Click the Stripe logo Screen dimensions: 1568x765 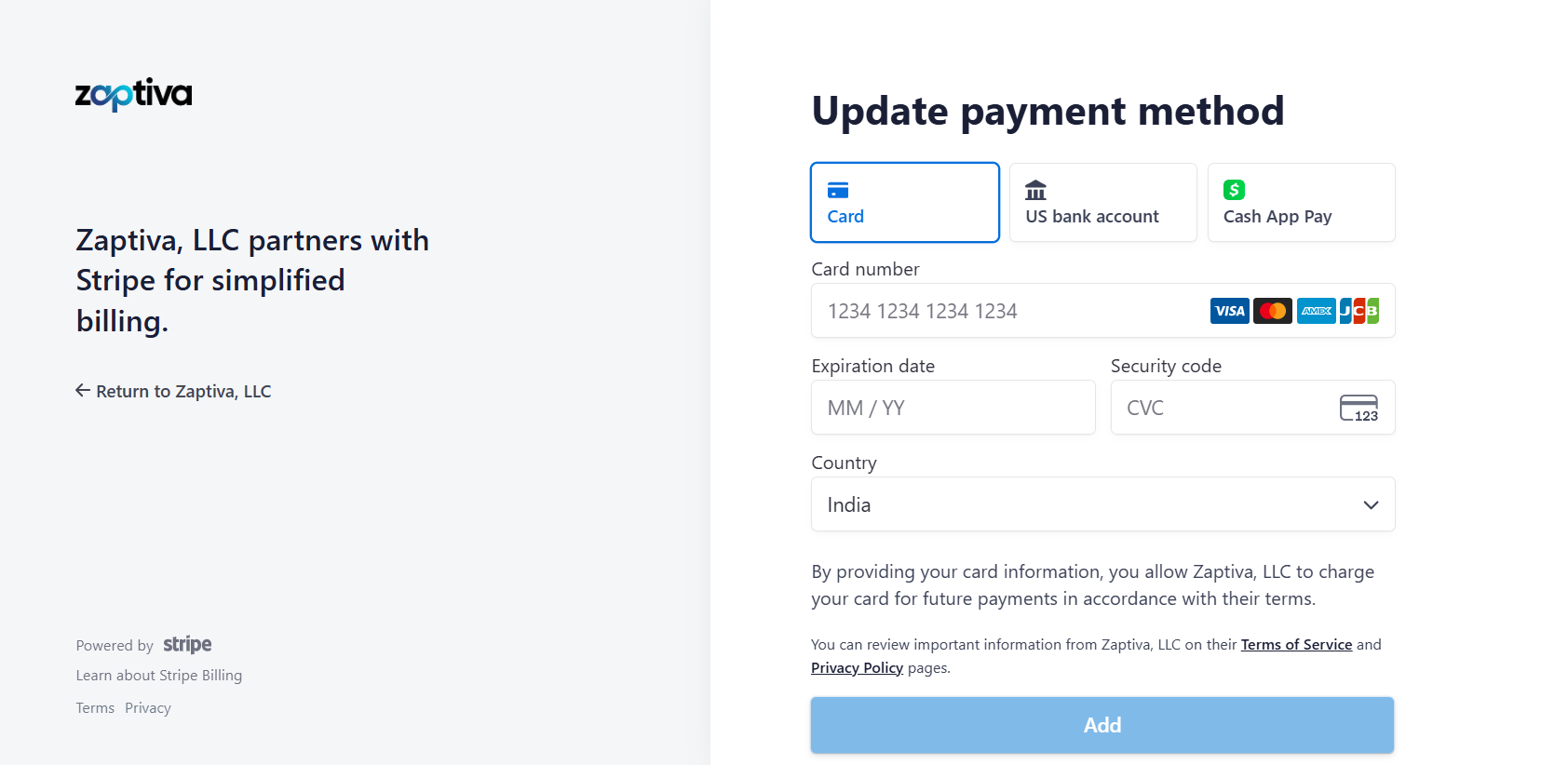click(187, 645)
